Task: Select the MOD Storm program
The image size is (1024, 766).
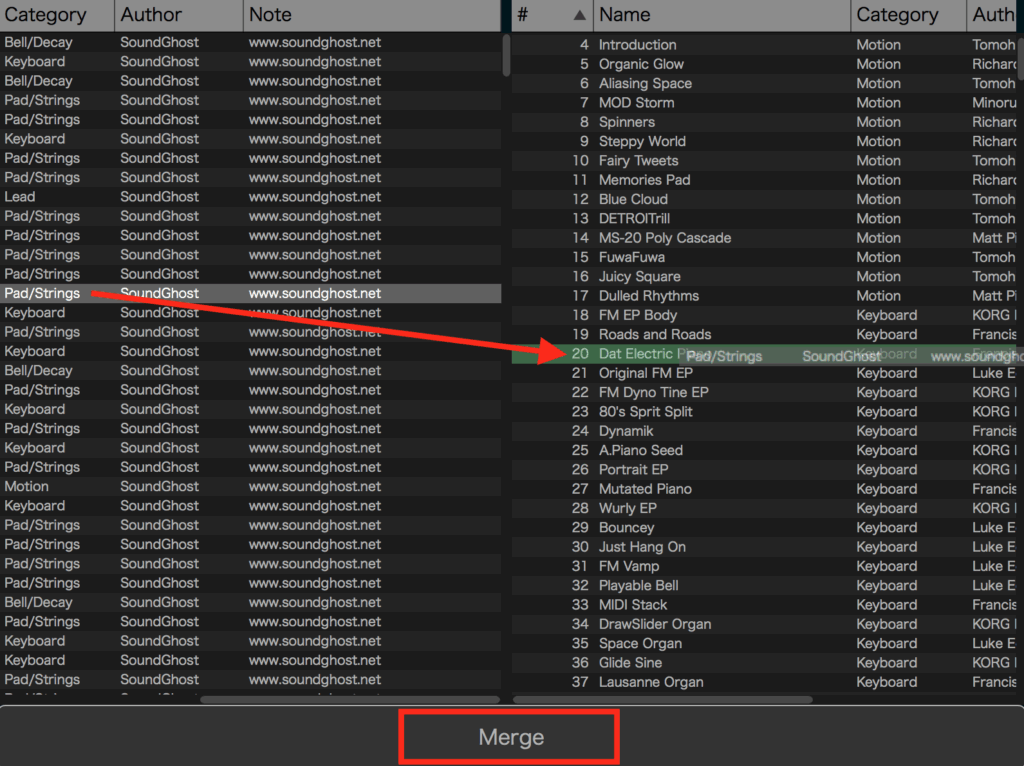Action: [x=636, y=103]
